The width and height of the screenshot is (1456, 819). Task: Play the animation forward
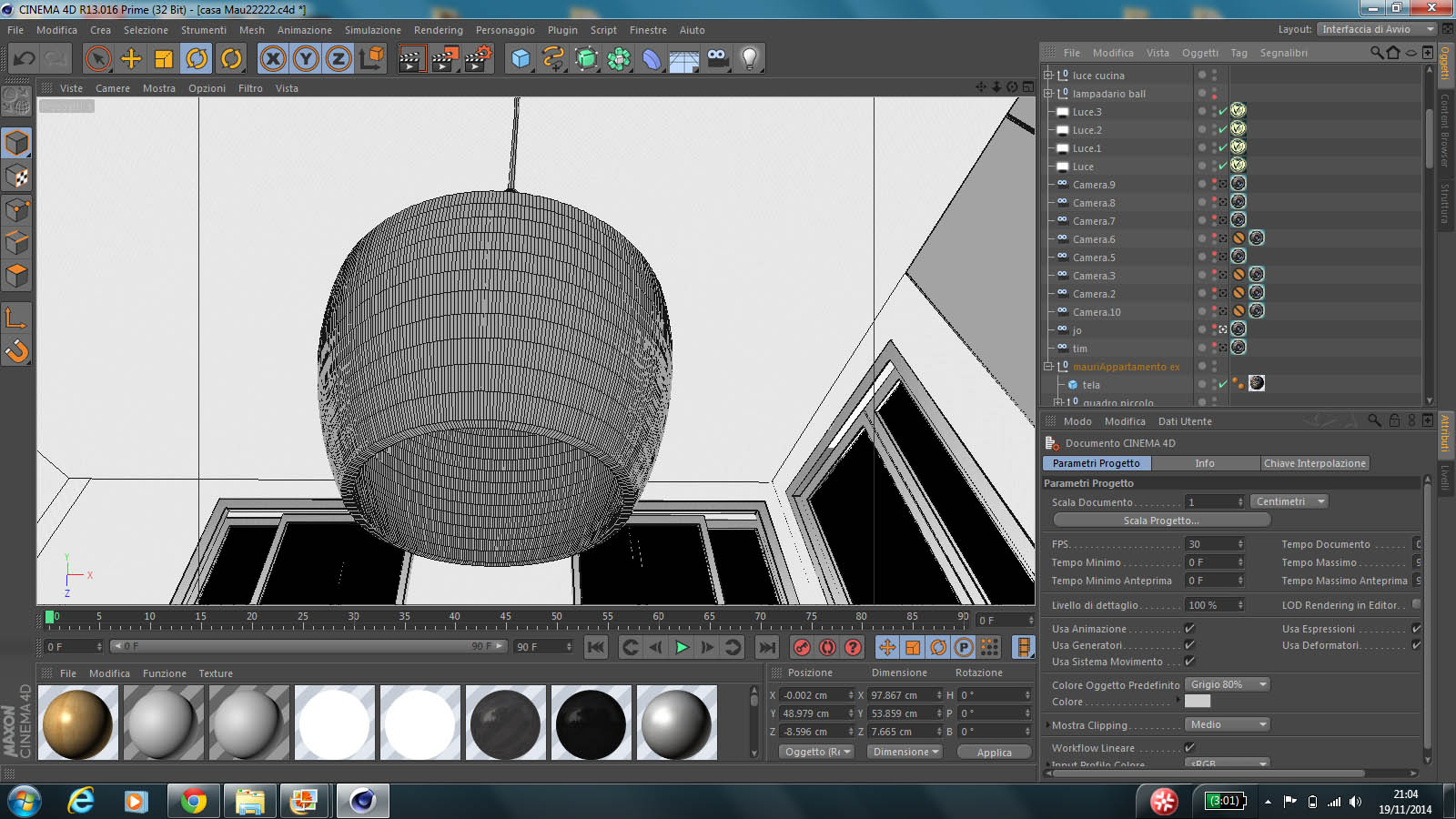point(682,647)
